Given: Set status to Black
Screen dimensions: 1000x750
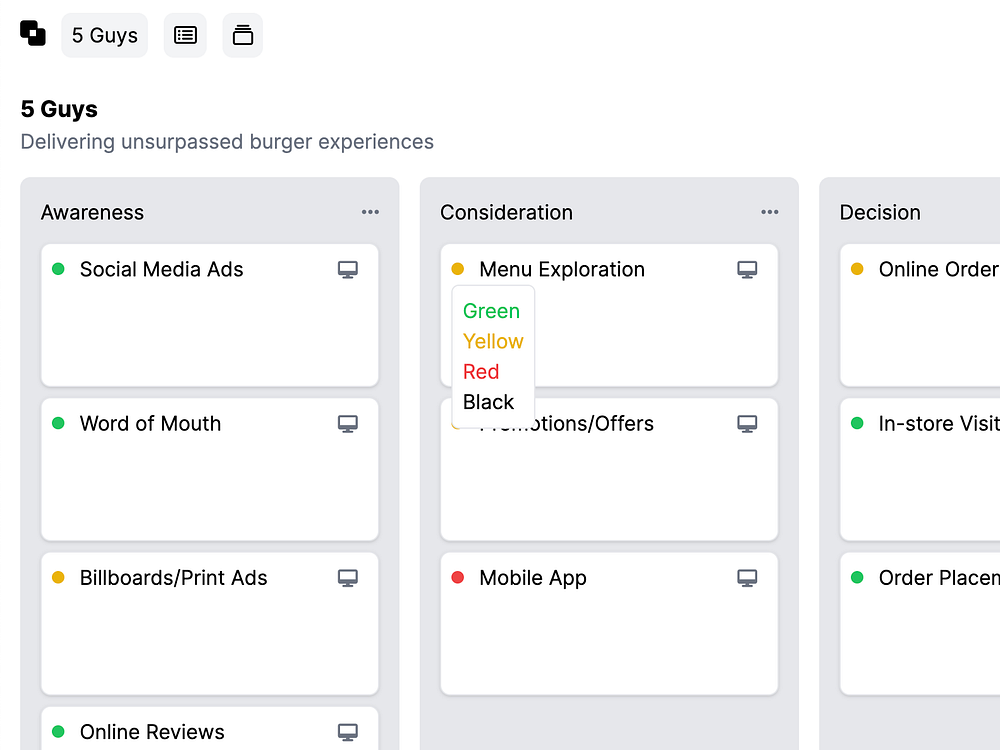Looking at the screenshot, I should [488, 402].
